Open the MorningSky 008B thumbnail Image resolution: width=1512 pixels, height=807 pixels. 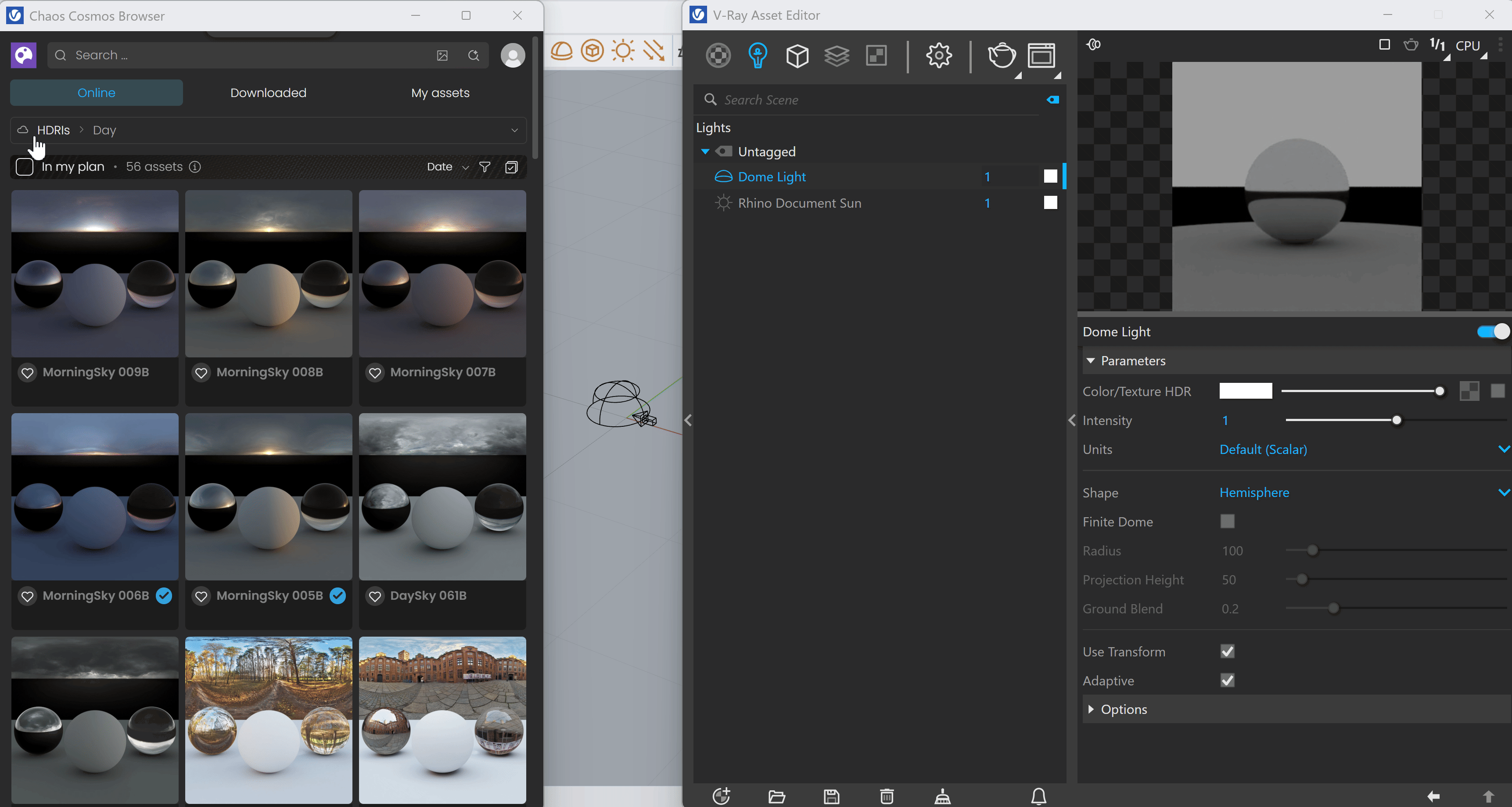click(269, 273)
